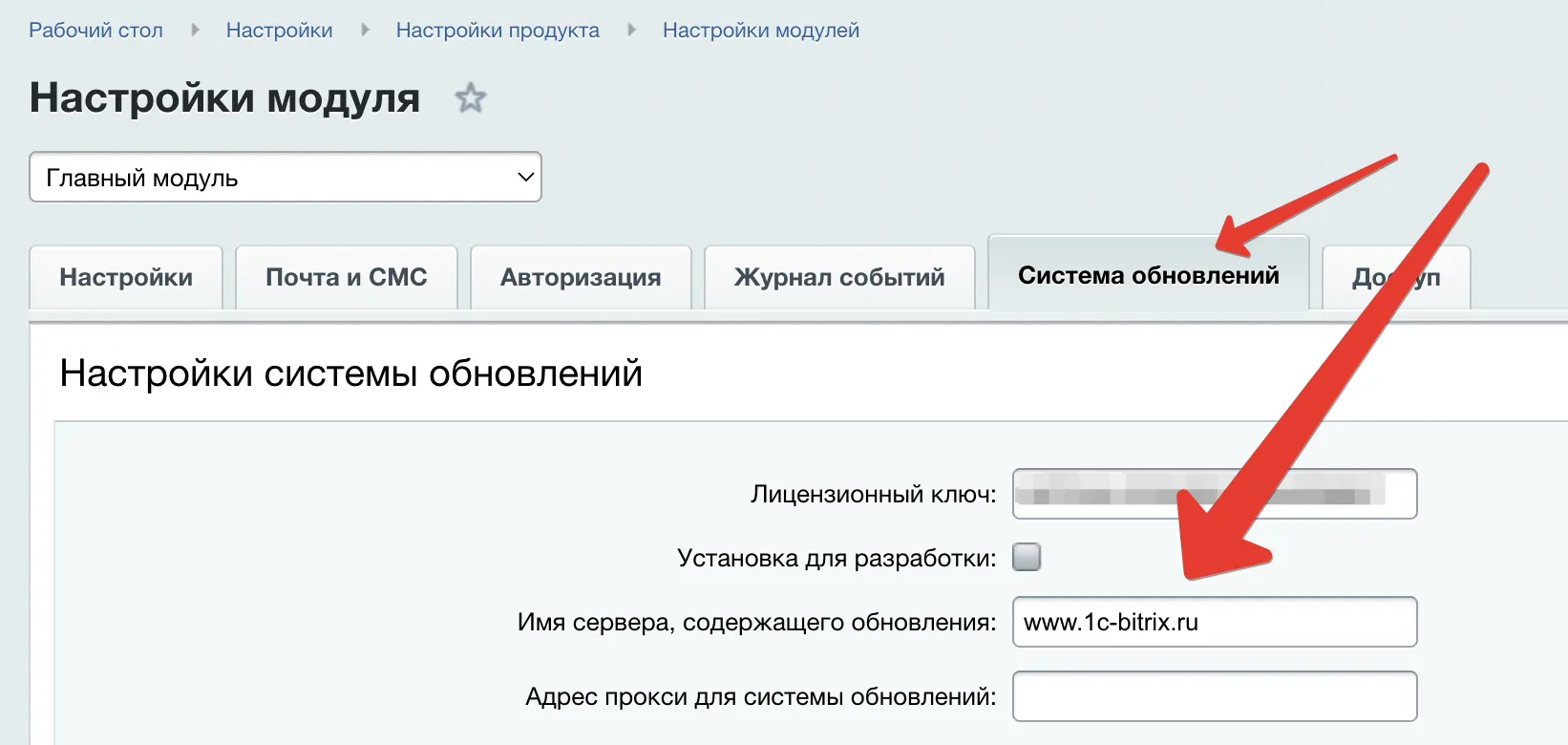Open the Настройки breadcrumb link
This screenshot has width=1568, height=745.
coord(279,31)
